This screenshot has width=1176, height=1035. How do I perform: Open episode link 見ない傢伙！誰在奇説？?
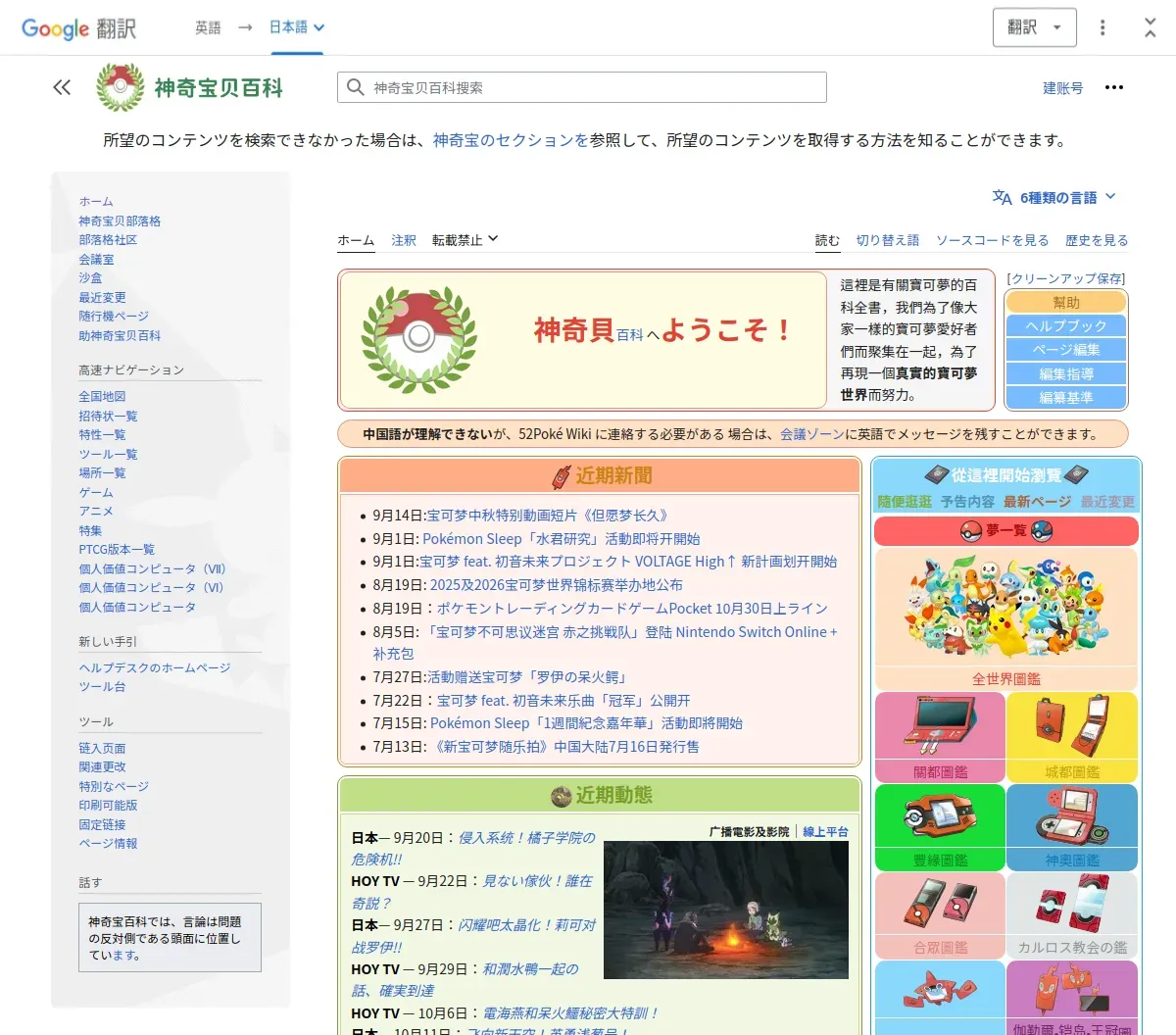coord(471,892)
